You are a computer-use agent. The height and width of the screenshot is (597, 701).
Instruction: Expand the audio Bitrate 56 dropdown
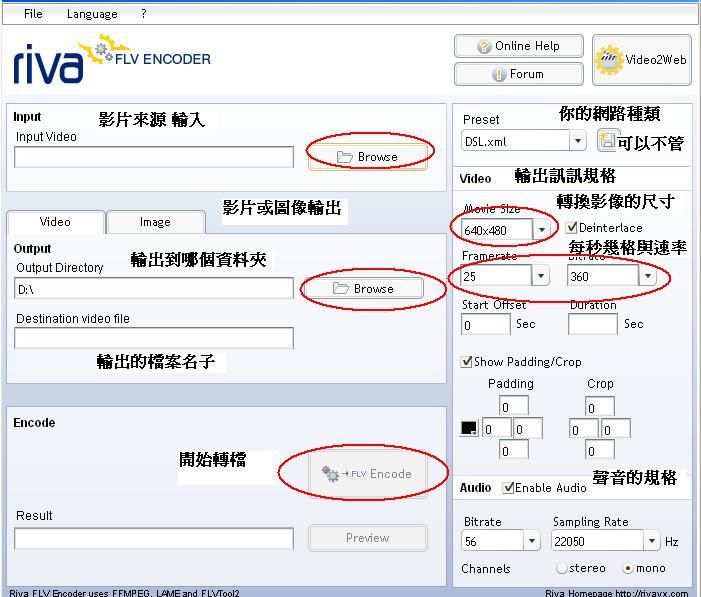point(532,541)
